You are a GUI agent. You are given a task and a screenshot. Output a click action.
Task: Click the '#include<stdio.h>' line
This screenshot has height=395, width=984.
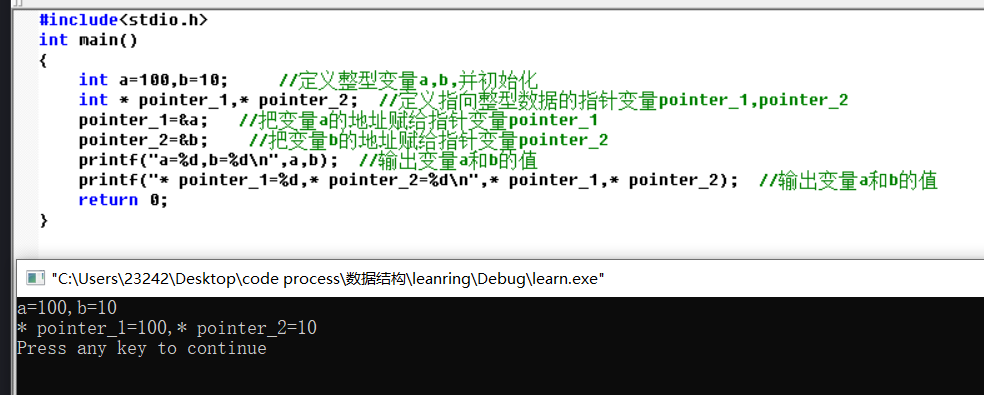pos(123,19)
